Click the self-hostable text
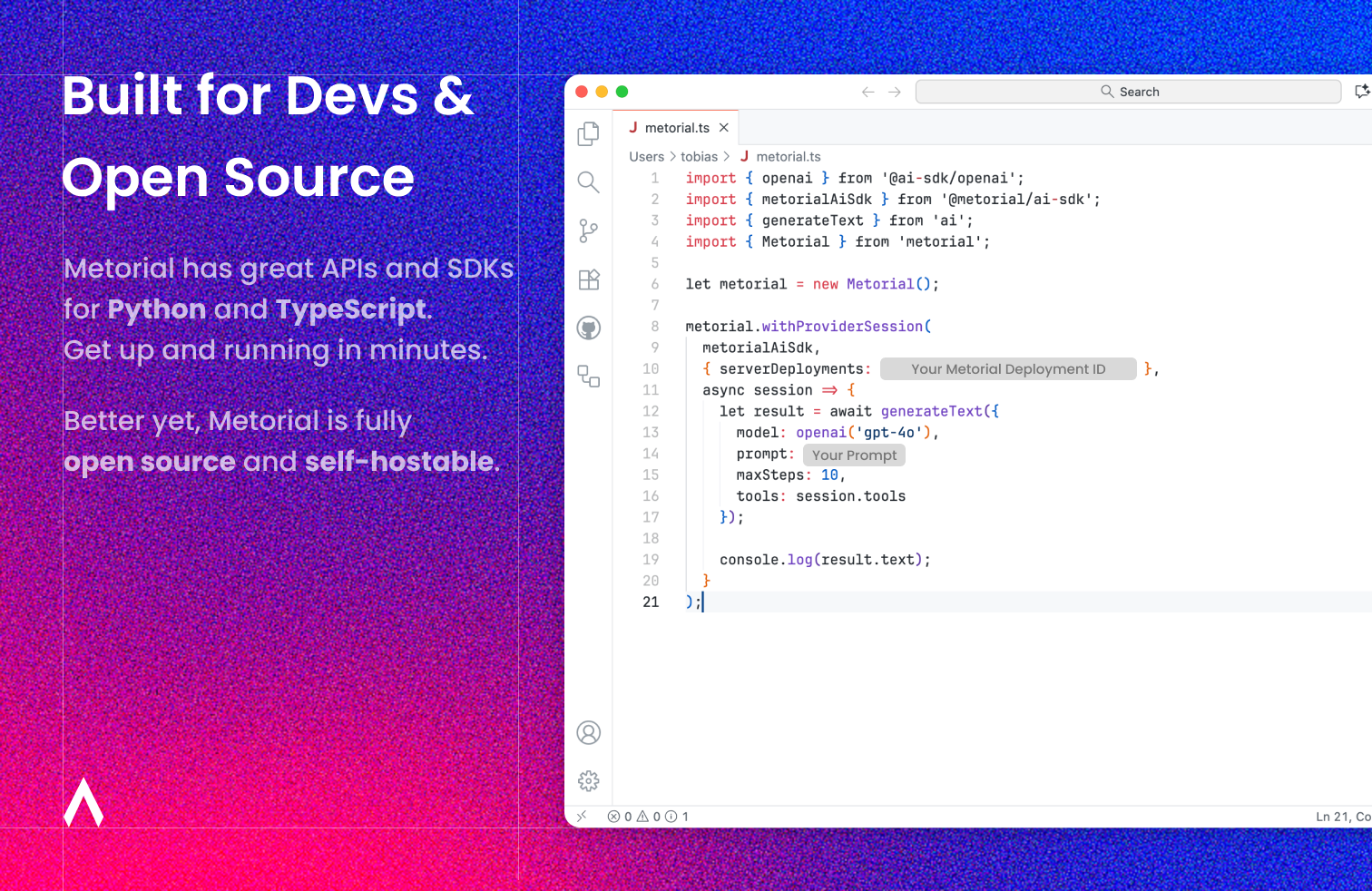 399,462
